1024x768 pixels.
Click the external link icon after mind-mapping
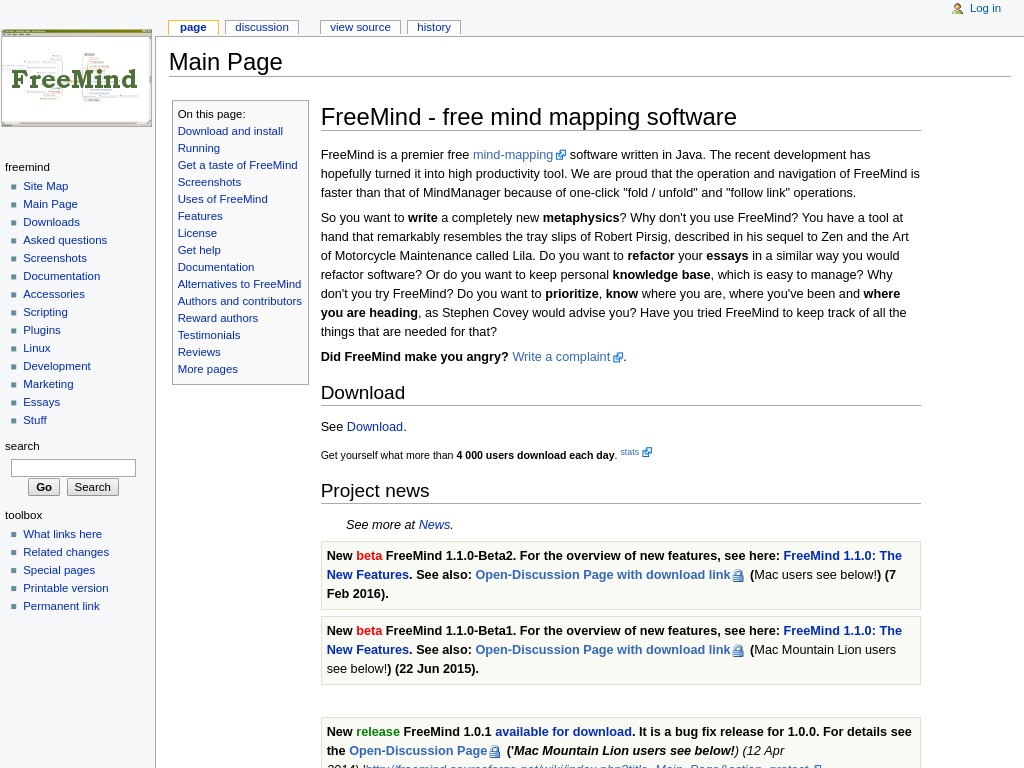tap(561, 155)
